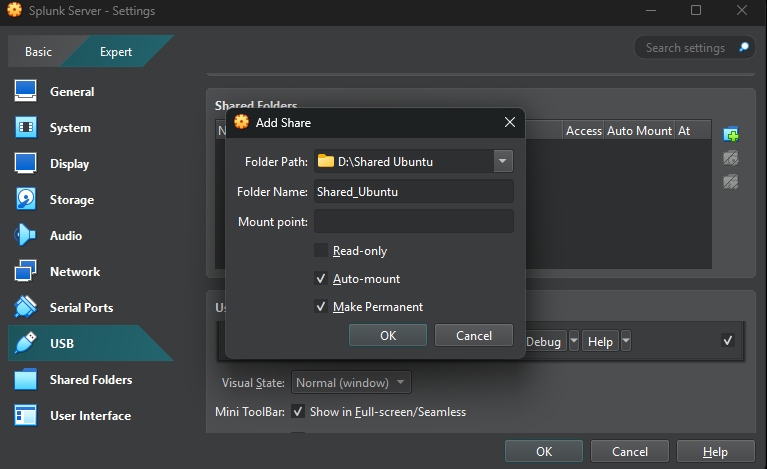Click the Storage disk icon

[x=25, y=200]
